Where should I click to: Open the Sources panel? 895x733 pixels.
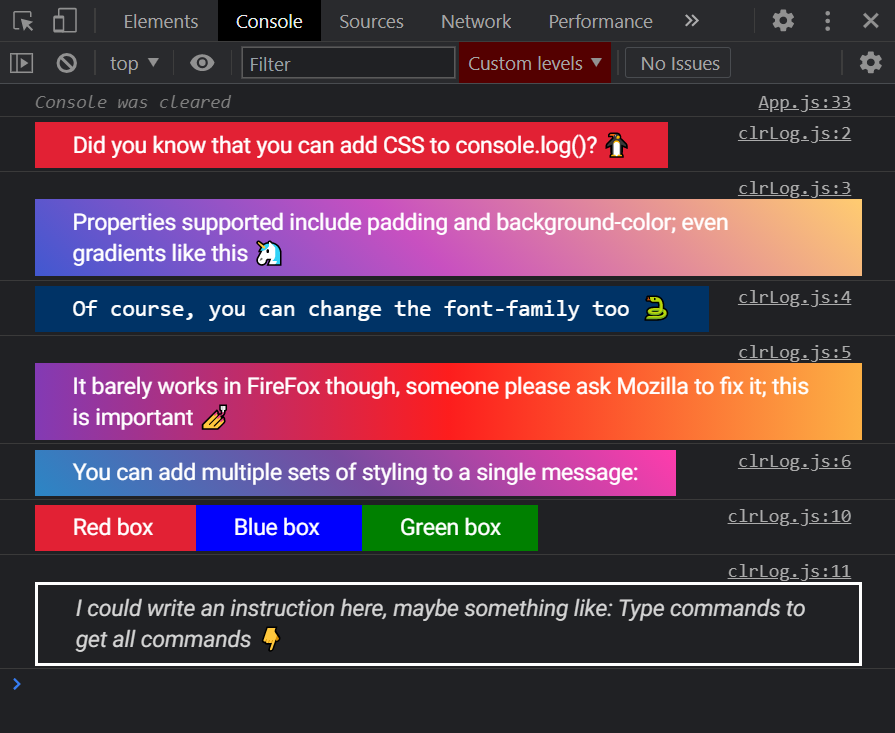tap(371, 20)
